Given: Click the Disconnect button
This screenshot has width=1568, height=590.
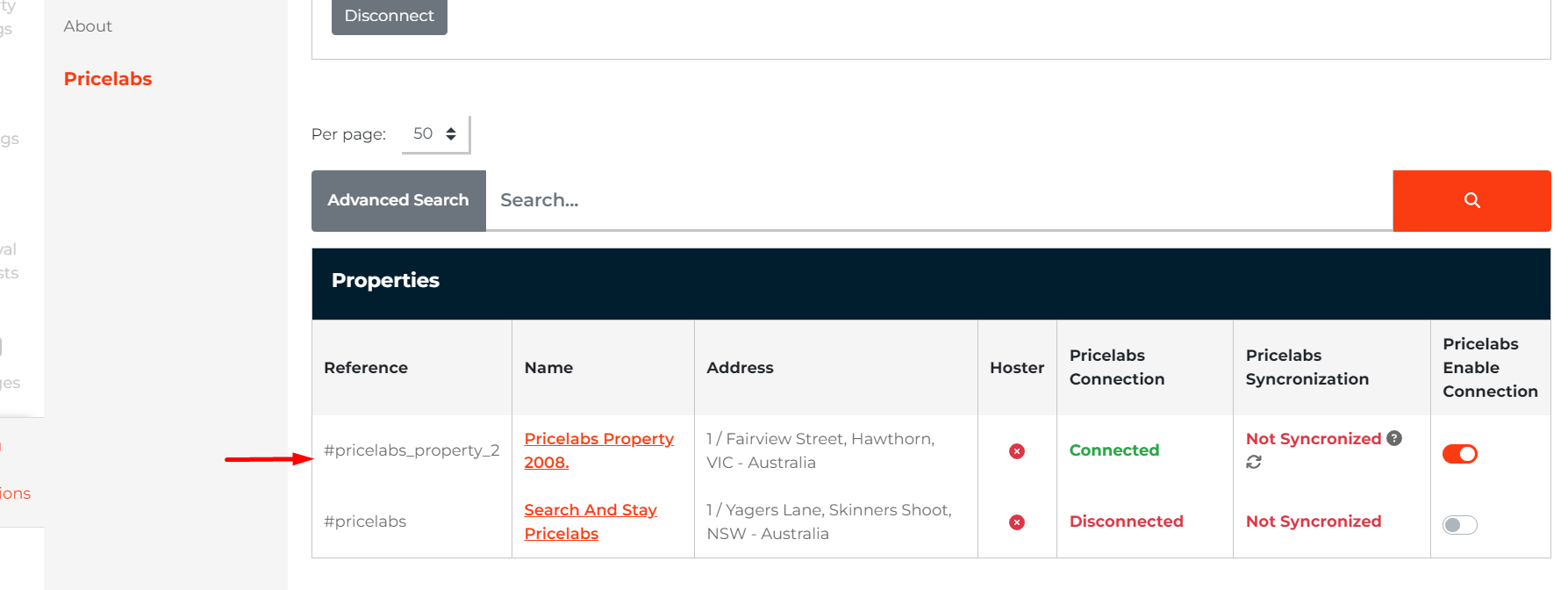Looking at the screenshot, I should point(390,16).
